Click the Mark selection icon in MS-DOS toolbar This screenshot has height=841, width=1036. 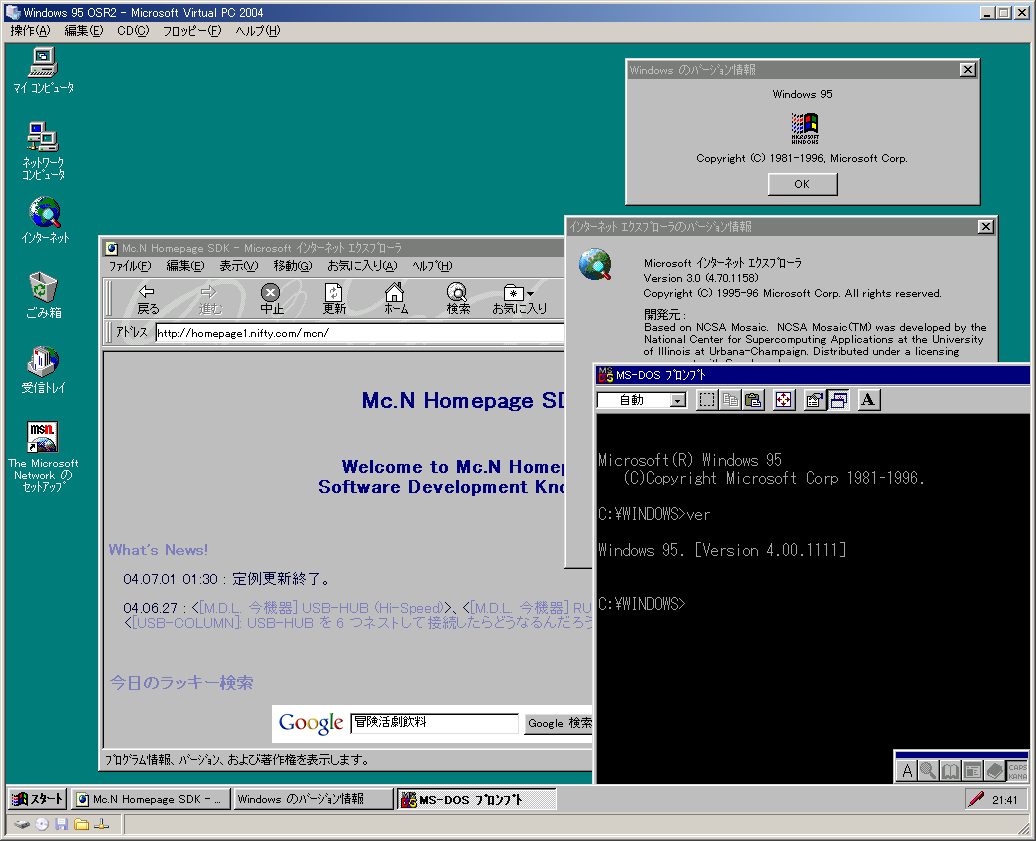[x=707, y=400]
